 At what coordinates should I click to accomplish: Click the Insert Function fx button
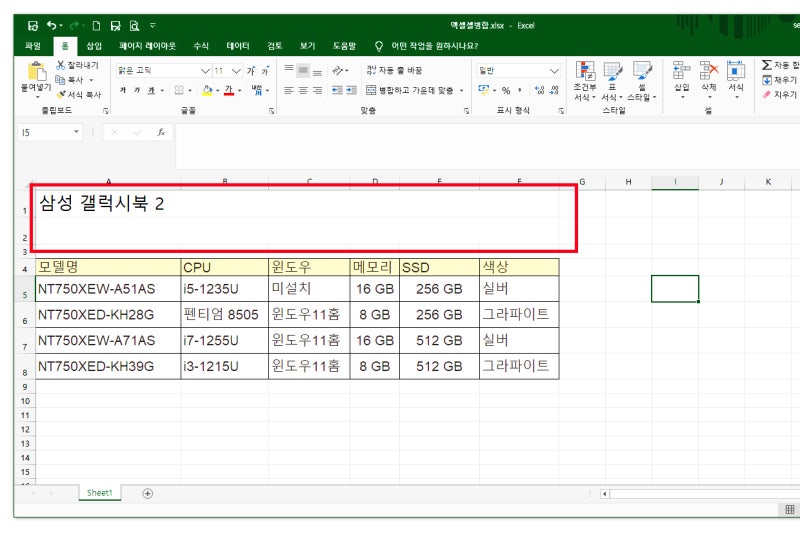point(161,133)
